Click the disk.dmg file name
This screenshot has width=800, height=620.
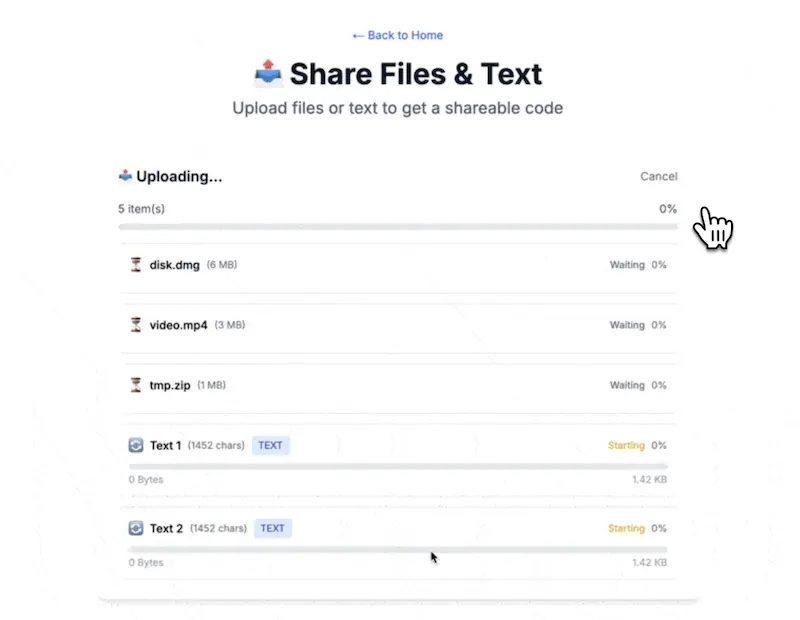pyautogui.click(x=174, y=265)
